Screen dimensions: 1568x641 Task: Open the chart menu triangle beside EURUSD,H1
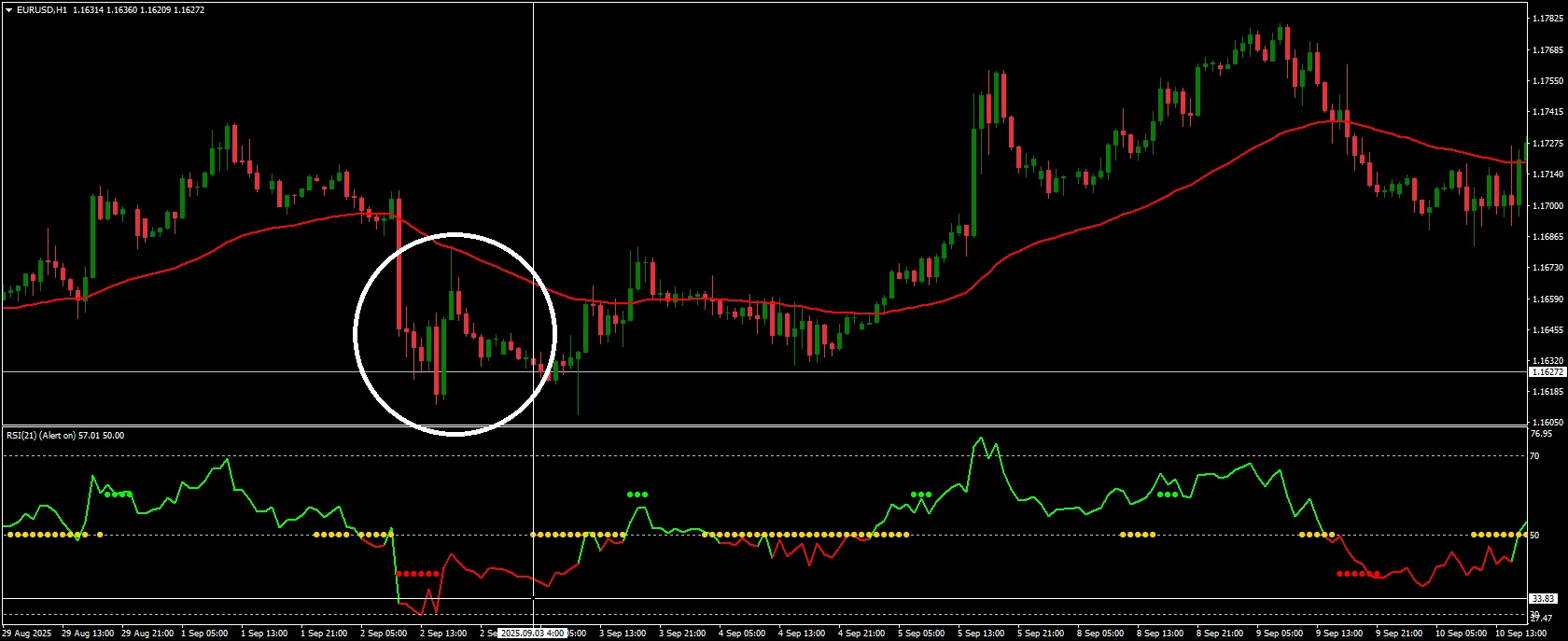[8, 10]
